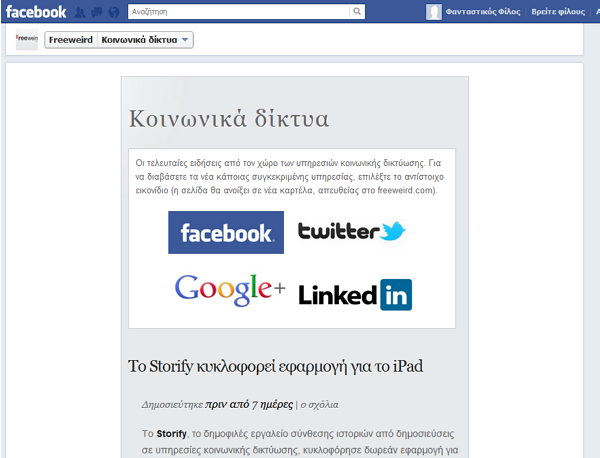Click the word Δημοσιεύτηκε
Screen dimensions: 600x458
click(x=172, y=405)
